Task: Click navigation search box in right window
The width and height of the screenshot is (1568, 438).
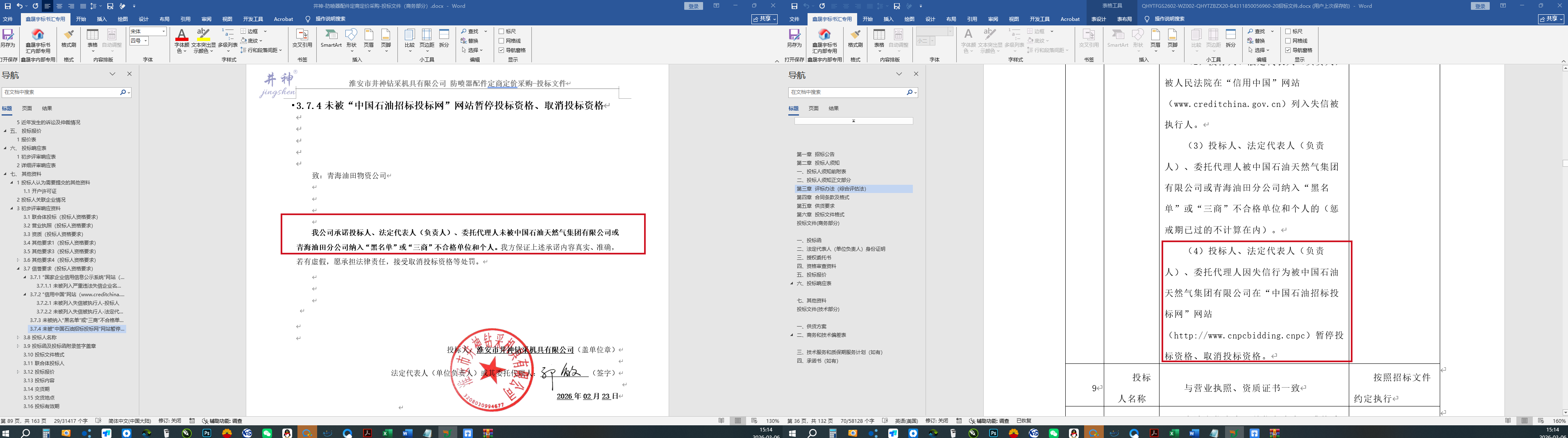Action: point(847,93)
